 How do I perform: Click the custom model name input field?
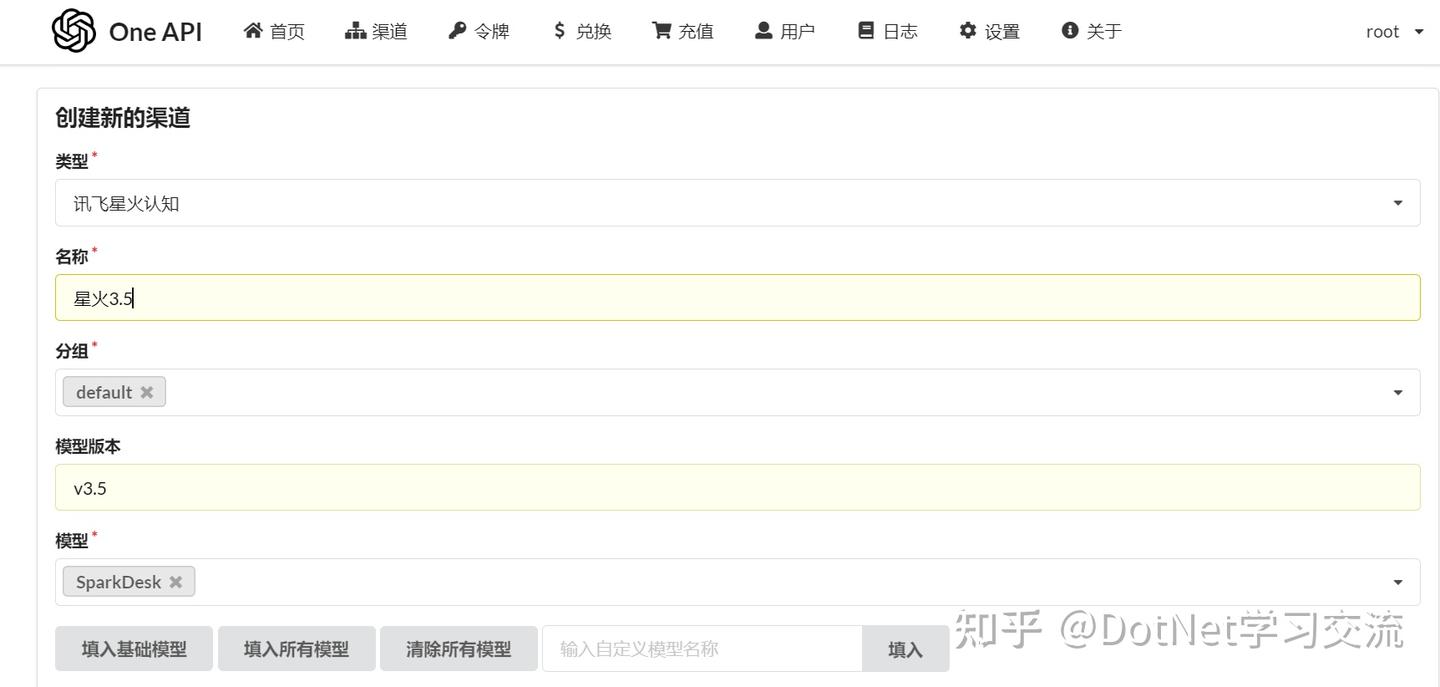(700, 648)
